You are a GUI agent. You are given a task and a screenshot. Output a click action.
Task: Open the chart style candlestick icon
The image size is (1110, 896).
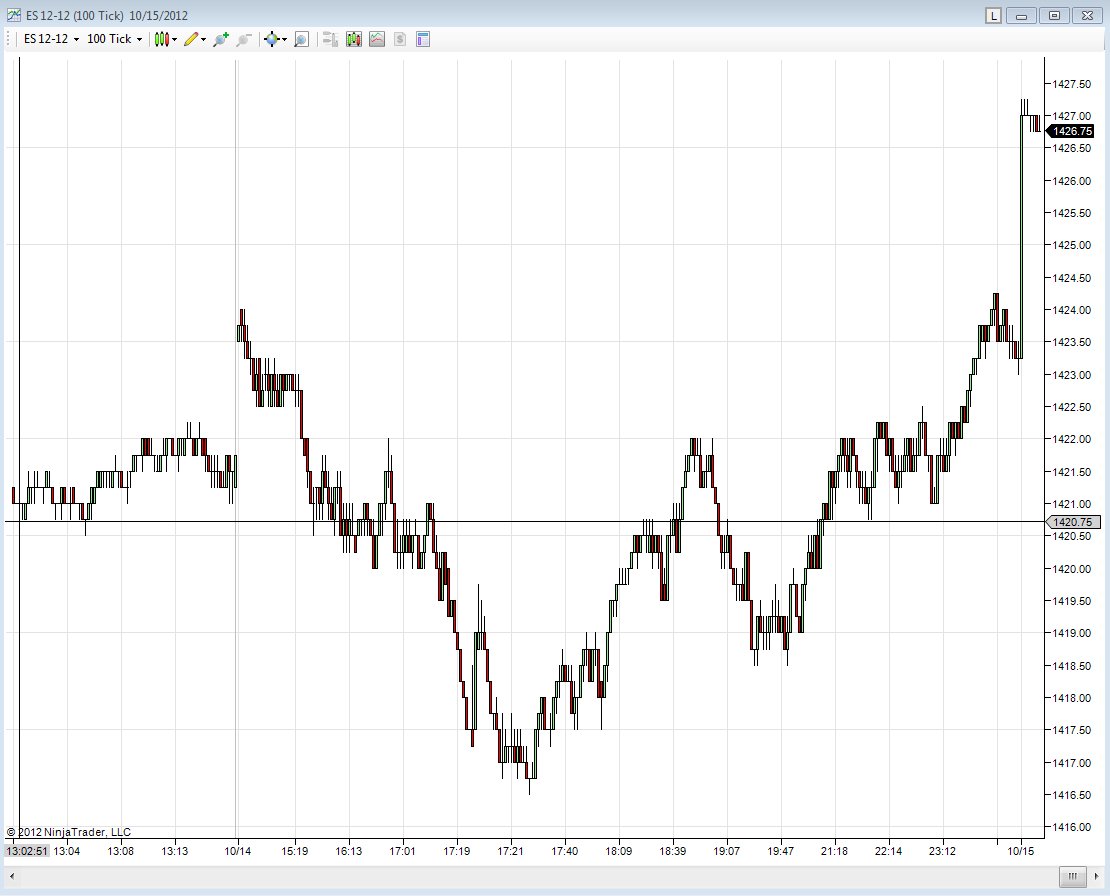[162, 40]
